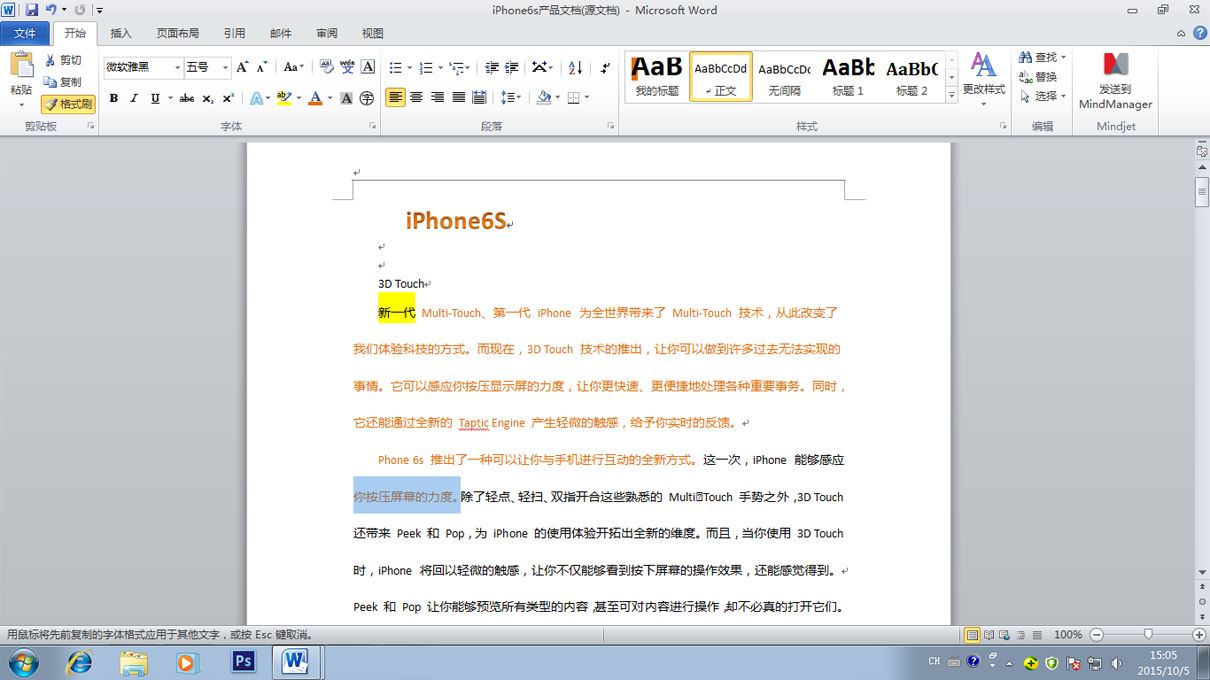Switch to the View (视图) tab
The image size is (1210, 680).
[x=373, y=34]
